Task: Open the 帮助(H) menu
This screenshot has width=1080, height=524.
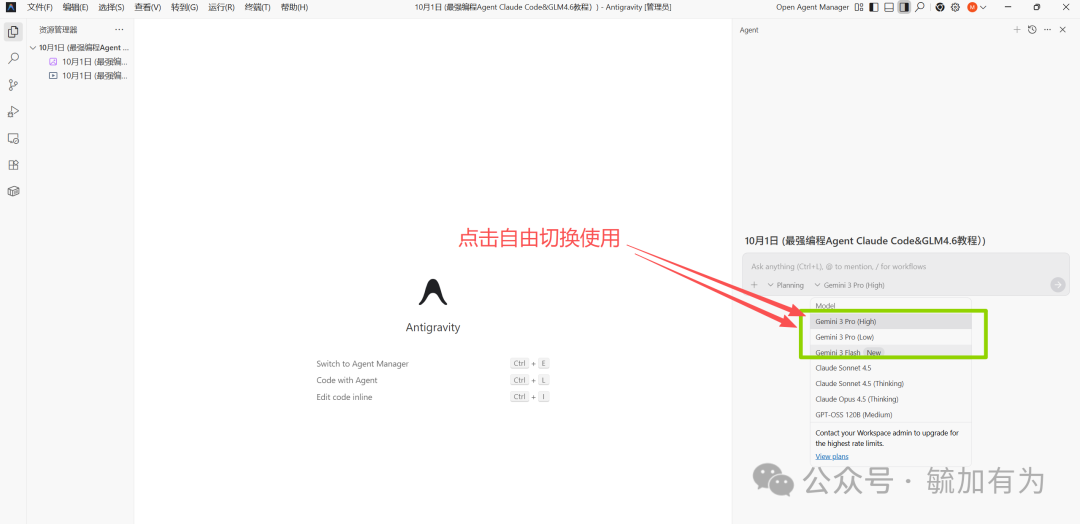Action: (295, 7)
